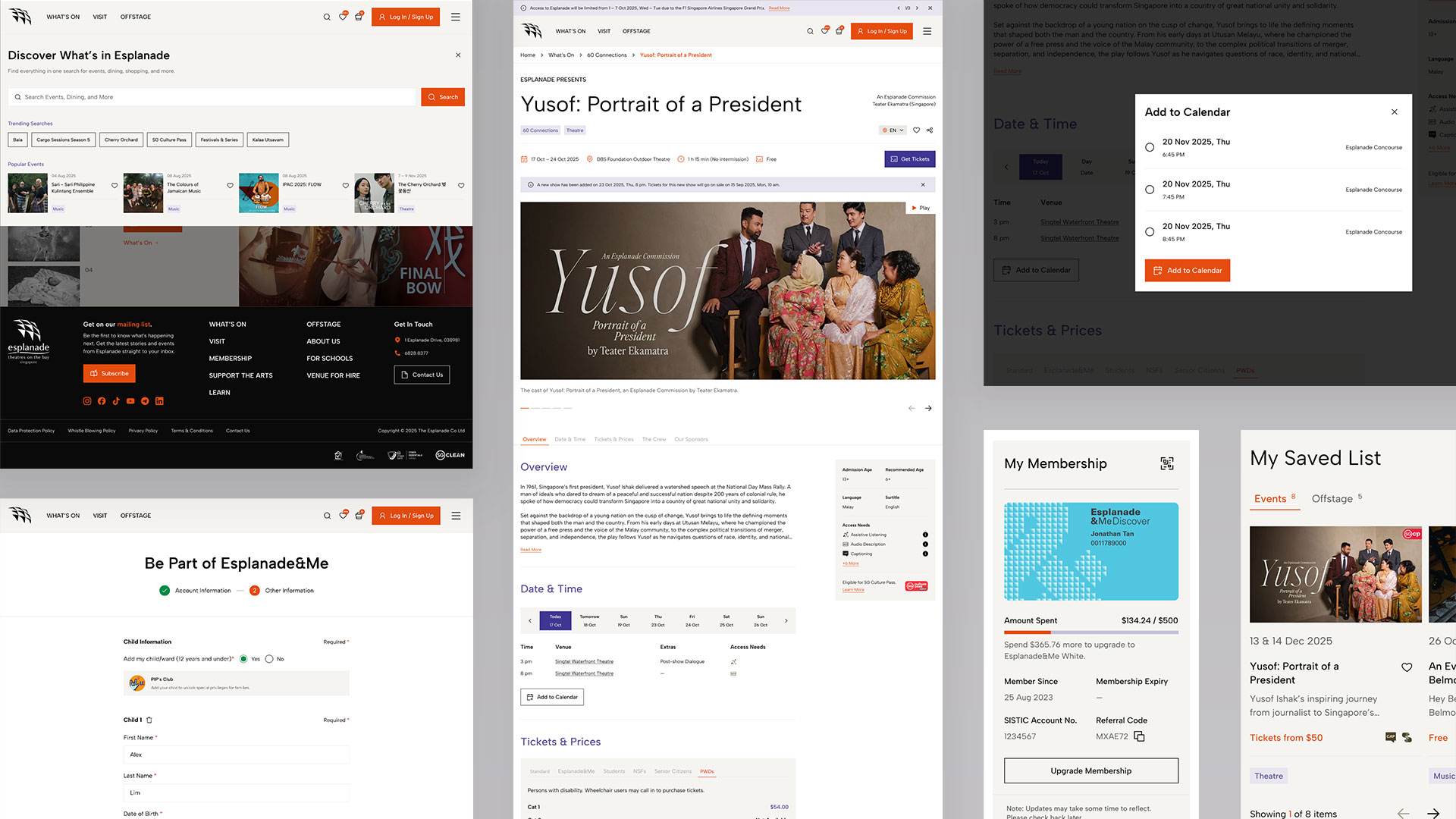
Task: Open OFFSTAGE in the signup page navigation
Action: point(136,516)
